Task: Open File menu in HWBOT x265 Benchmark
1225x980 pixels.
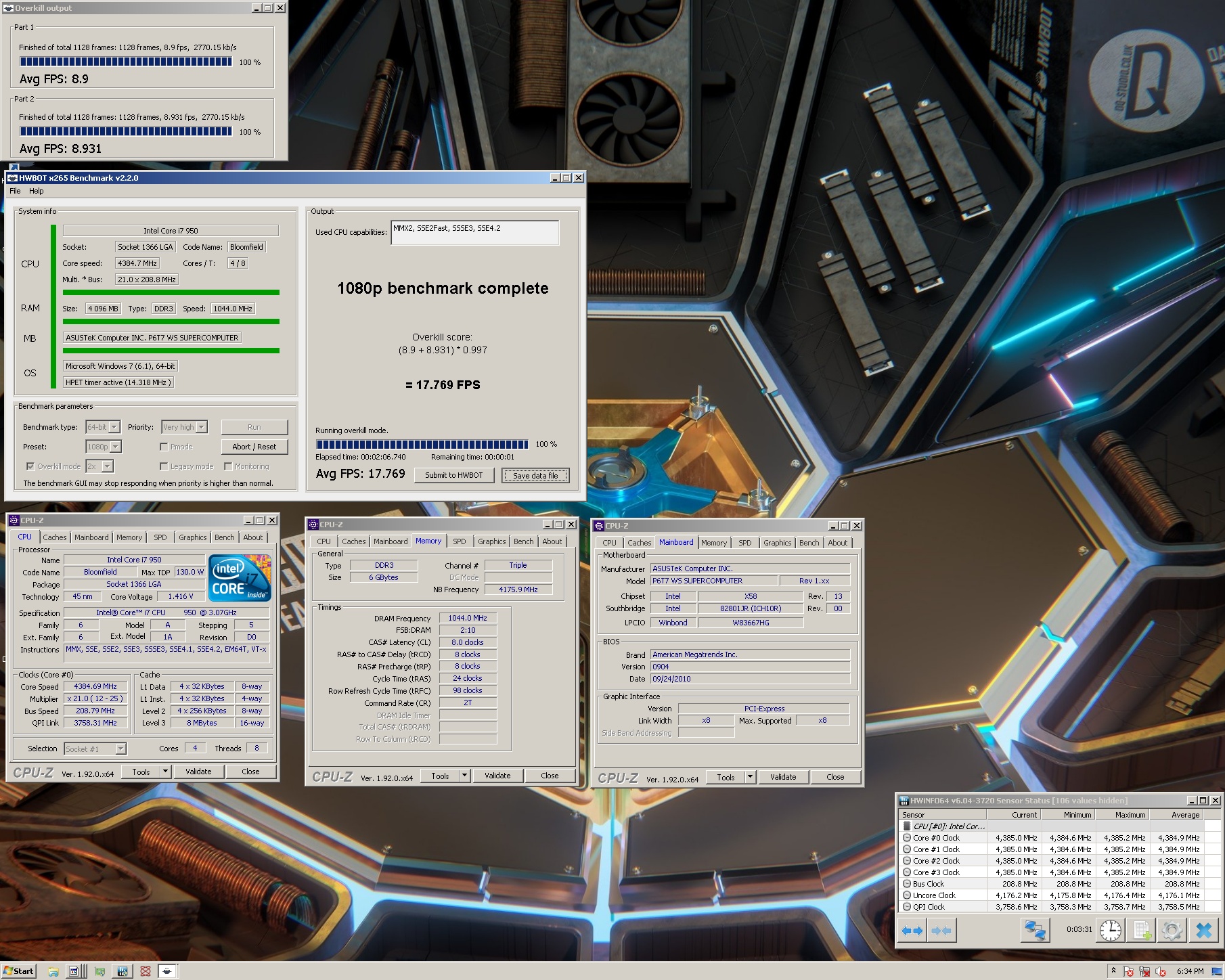Action: tap(15, 191)
